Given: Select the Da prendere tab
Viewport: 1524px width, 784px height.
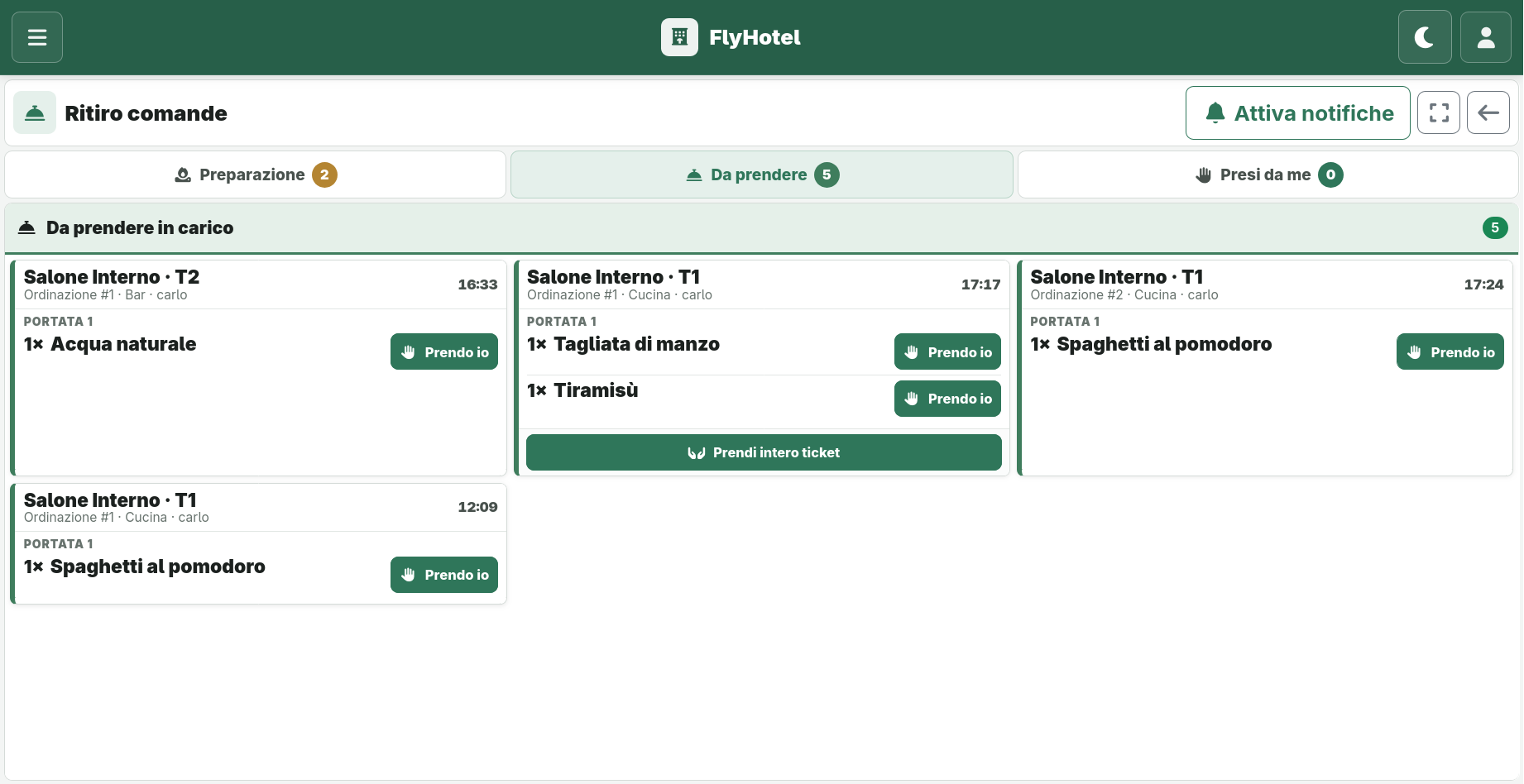Looking at the screenshot, I should (762, 174).
